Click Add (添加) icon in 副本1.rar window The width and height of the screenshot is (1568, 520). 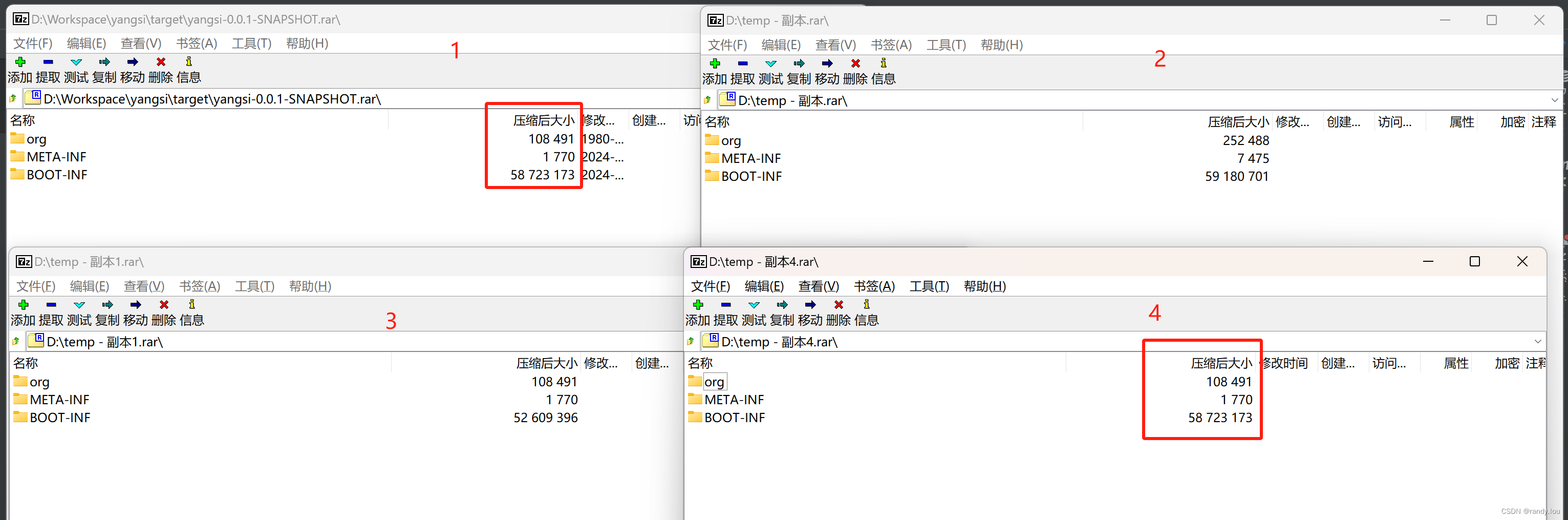pos(23,304)
